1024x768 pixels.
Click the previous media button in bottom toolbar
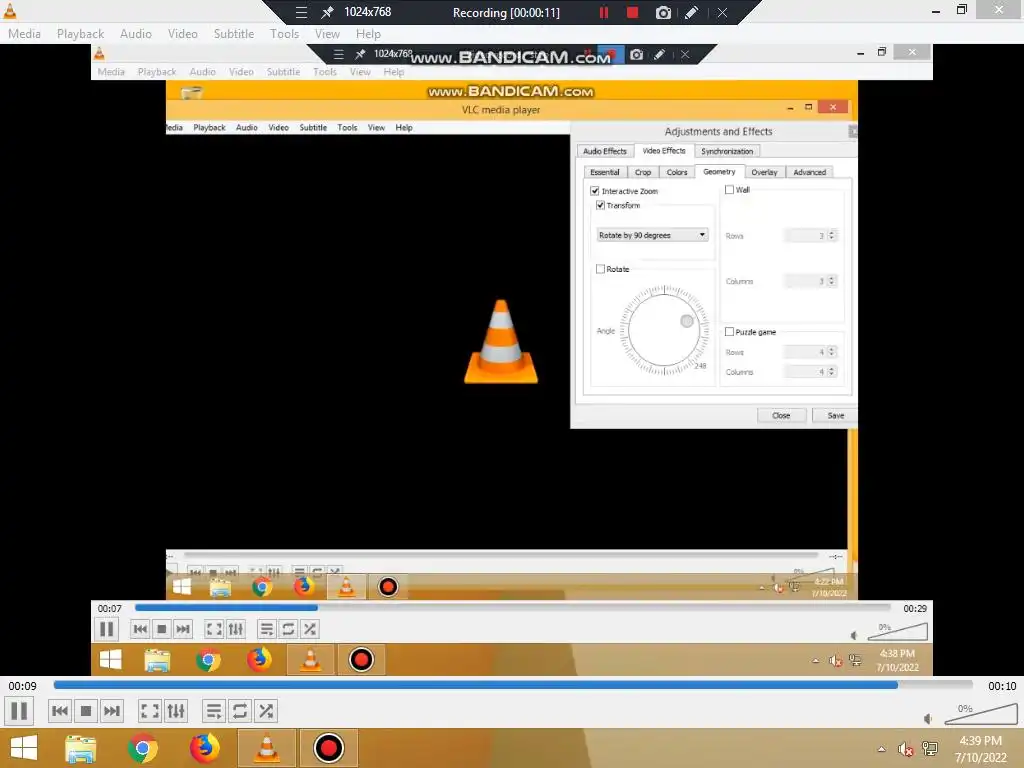point(59,711)
